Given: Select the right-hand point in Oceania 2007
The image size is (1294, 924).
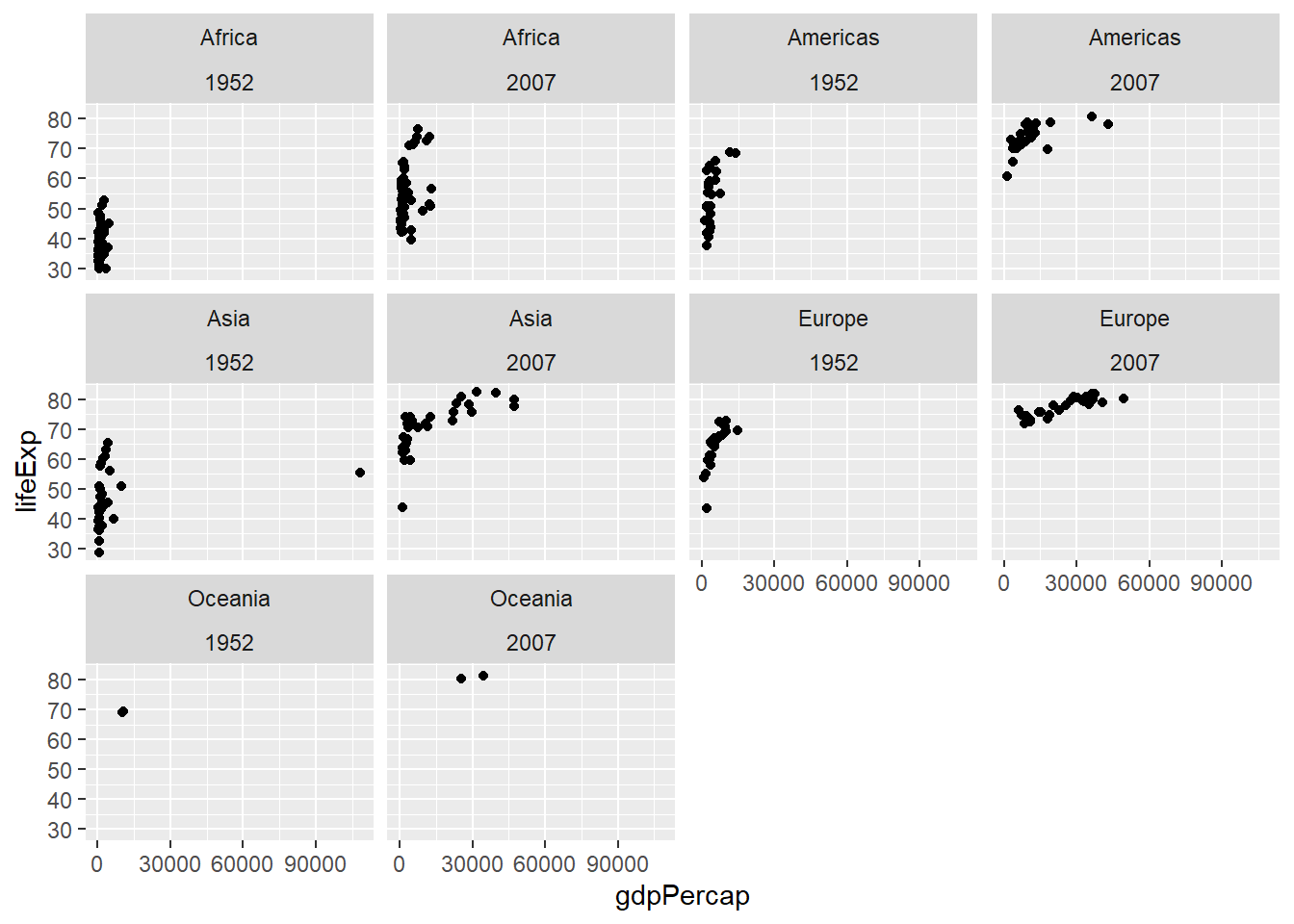Looking at the screenshot, I should click(x=483, y=676).
